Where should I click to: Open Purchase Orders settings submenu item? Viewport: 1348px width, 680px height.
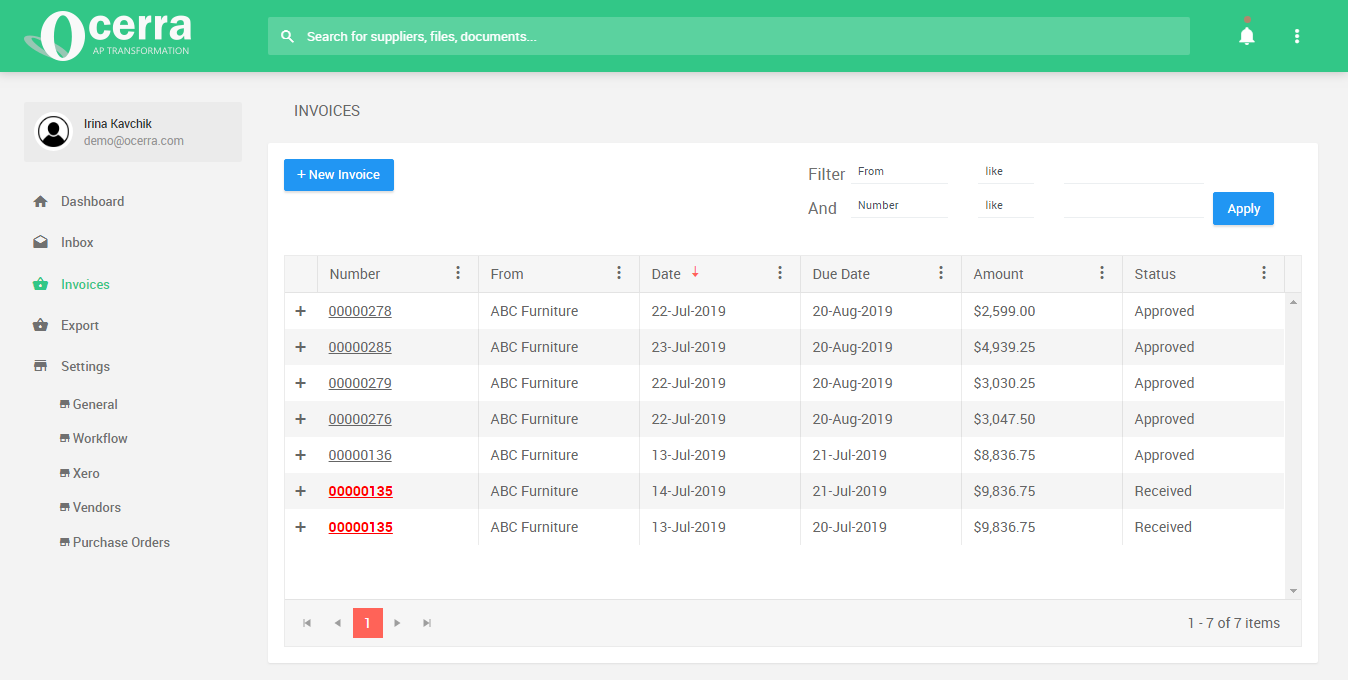[x=121, y=542]
